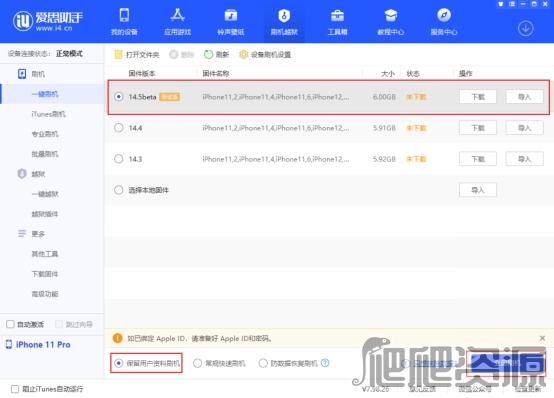The width and height of the screenshot is (554, 398).
Task: Select 下载固件 in the sidebar
Action: [45, 274]
